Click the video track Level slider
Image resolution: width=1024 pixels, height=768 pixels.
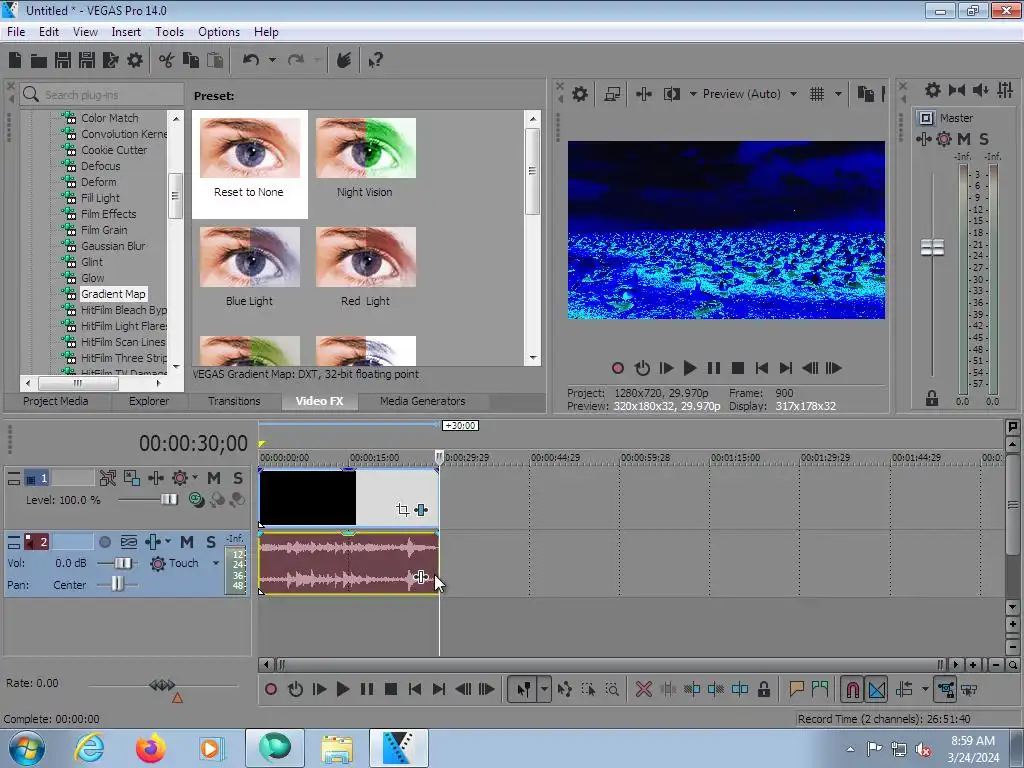[169, 500]
